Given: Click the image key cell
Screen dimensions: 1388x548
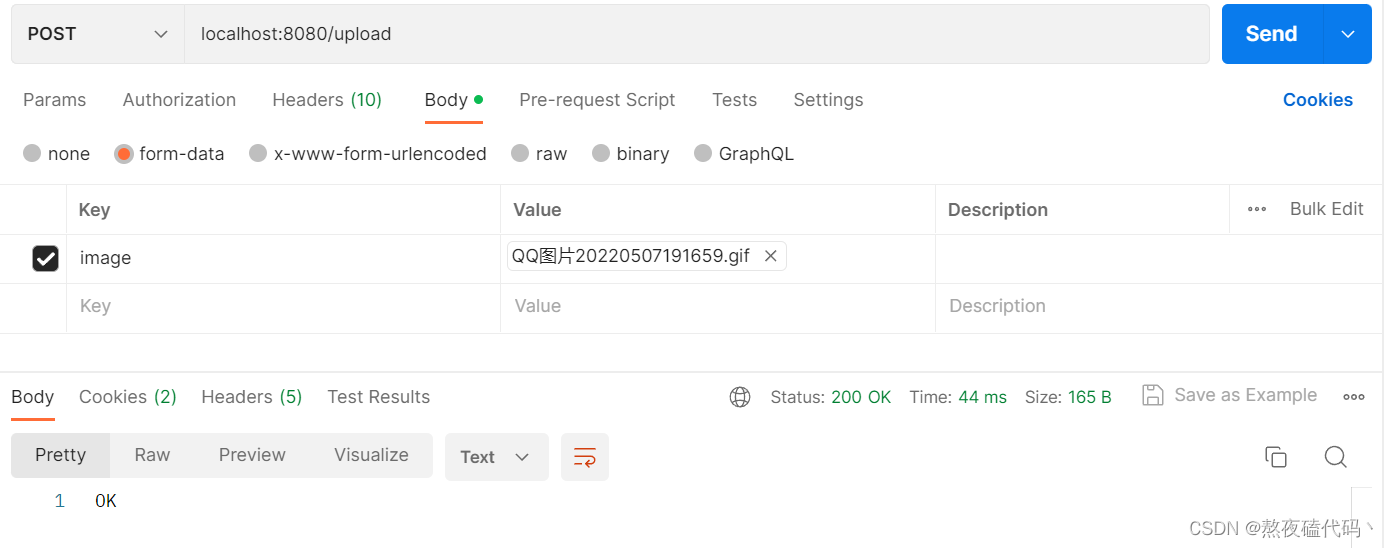Looking at the screenshot, I should pyautogui.click(x=283, y=259).
